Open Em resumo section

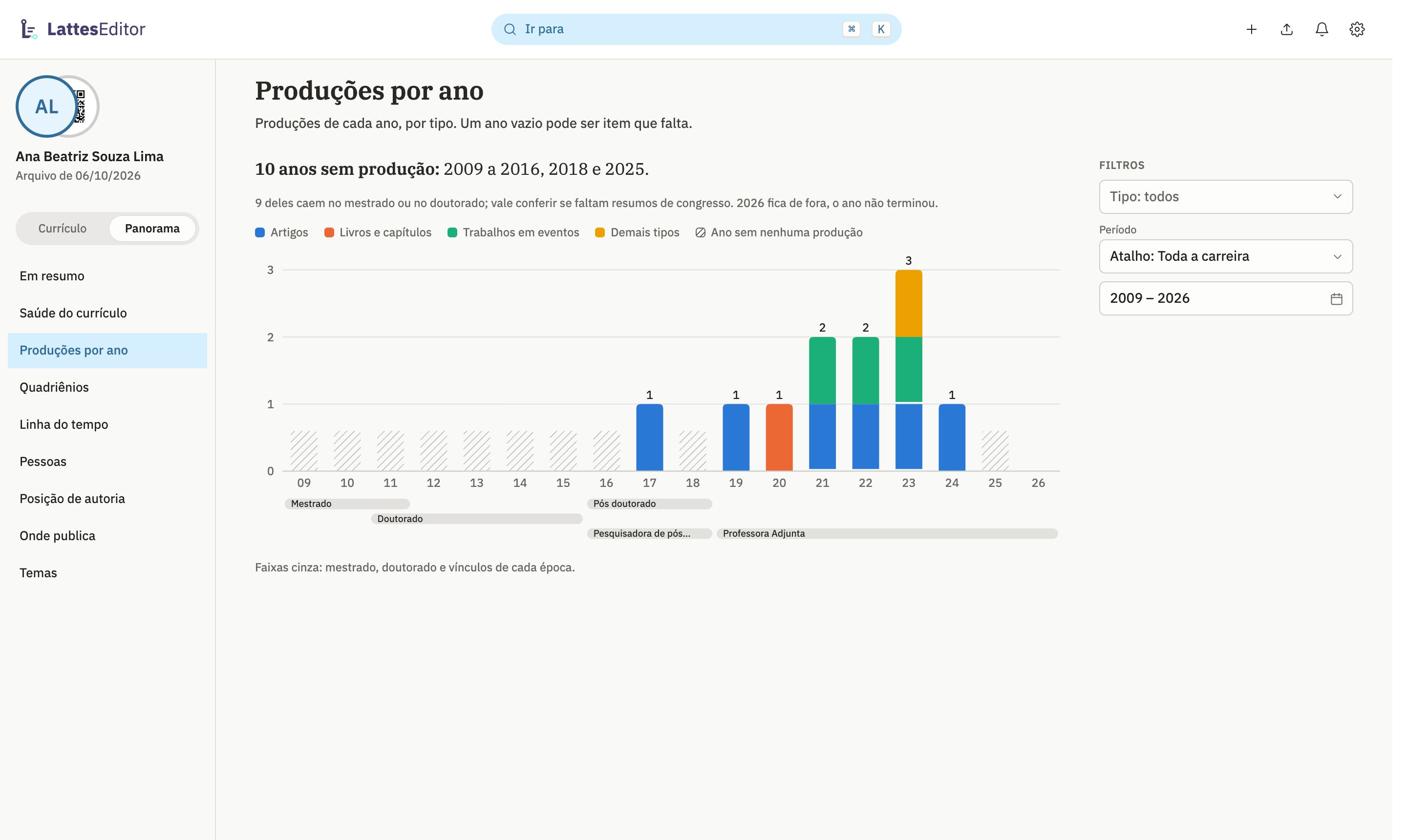click(107, 276)
